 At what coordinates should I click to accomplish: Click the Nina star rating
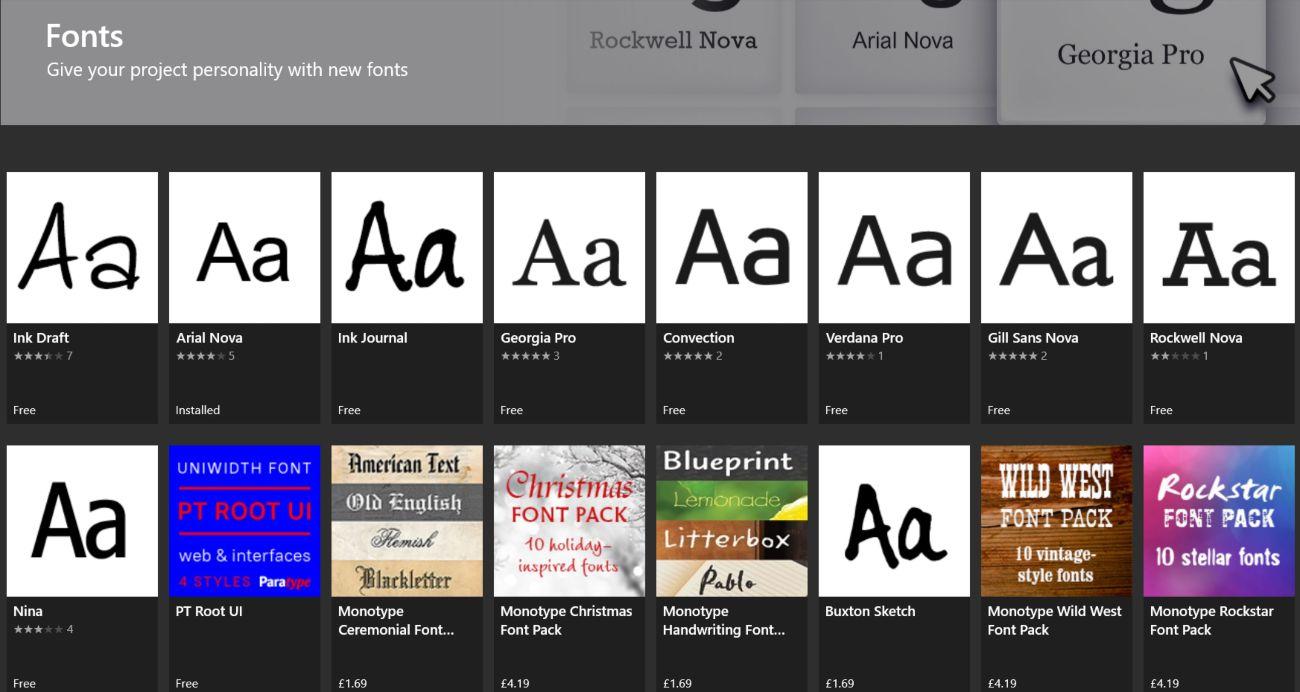[x=38, y=630]
